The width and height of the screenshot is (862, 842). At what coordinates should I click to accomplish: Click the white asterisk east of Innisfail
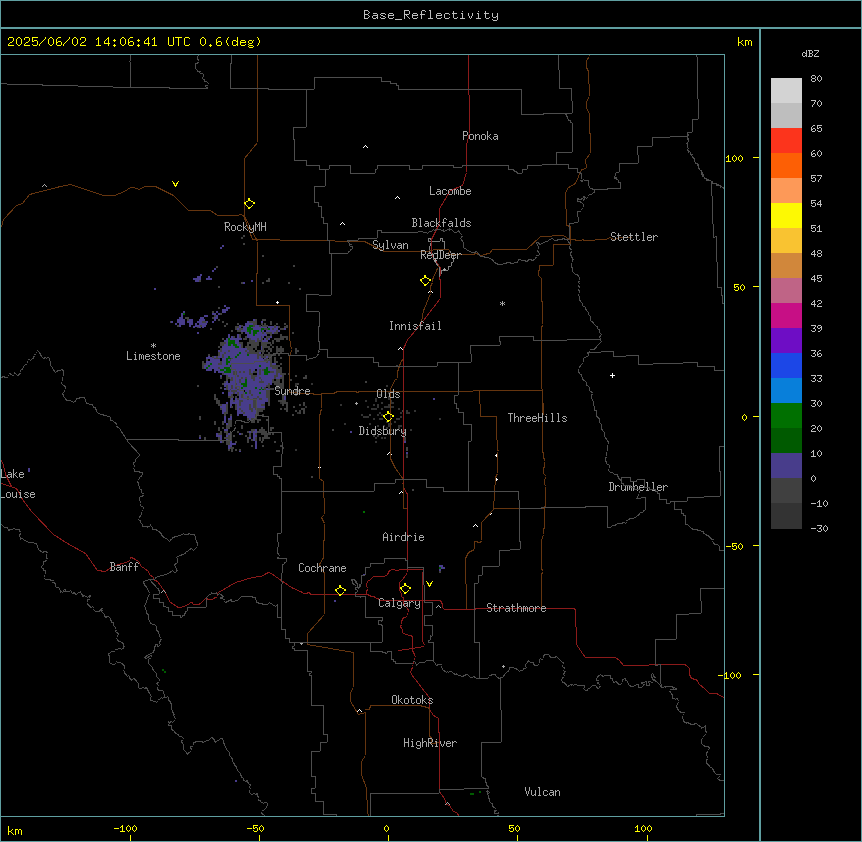tap(502, 303)
